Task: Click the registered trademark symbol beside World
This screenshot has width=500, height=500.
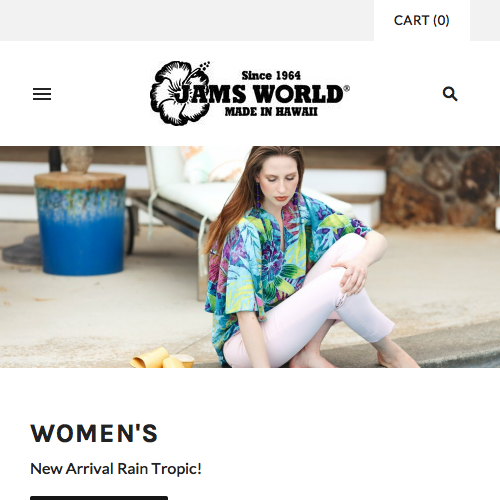Action: pyautogui.click(x=347, y=89)
